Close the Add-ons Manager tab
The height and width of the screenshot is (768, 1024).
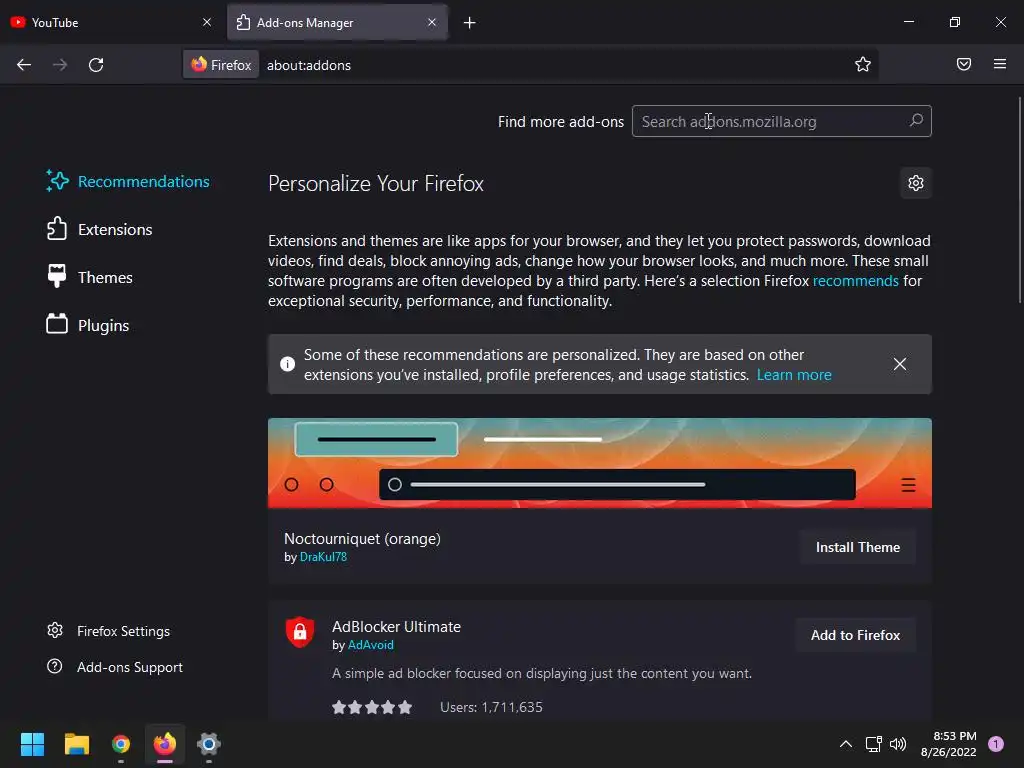coord(432,22)
